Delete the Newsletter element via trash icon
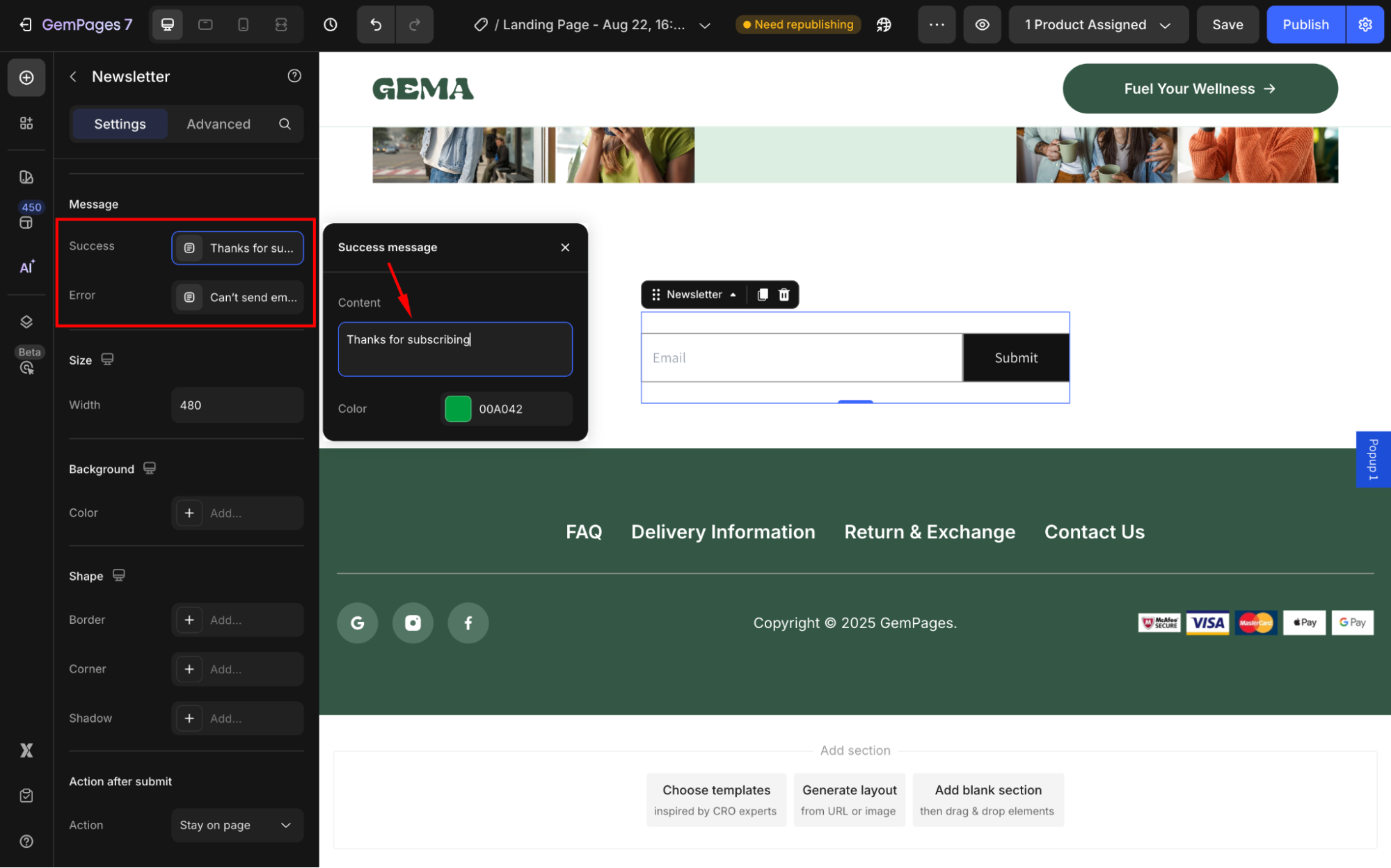This screenshot has width=1391, height=868. tap(784, 295)
